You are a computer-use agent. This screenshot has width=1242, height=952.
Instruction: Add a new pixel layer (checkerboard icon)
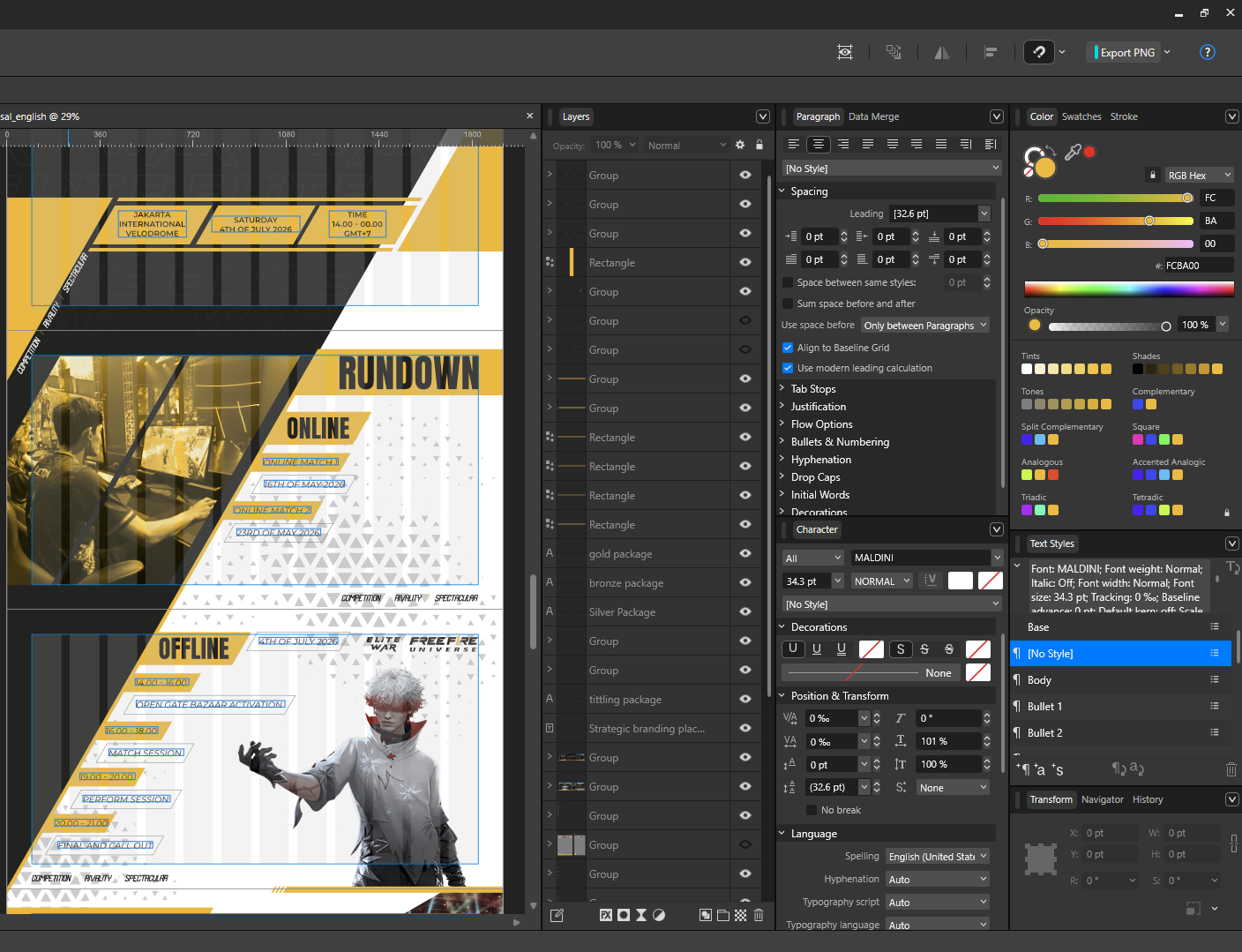pos(741,915)
